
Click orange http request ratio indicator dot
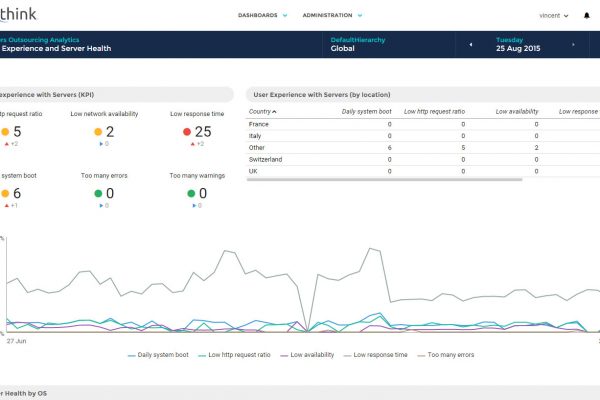click(x=5, y=132)
